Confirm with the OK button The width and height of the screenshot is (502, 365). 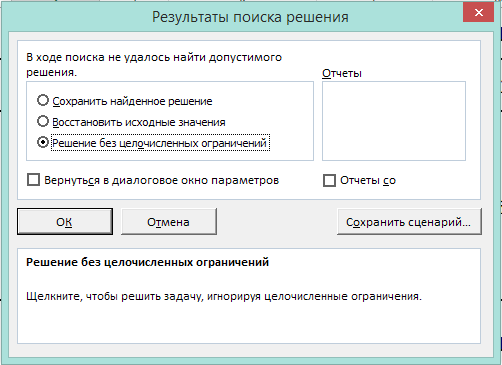click(x=65, y=222)
